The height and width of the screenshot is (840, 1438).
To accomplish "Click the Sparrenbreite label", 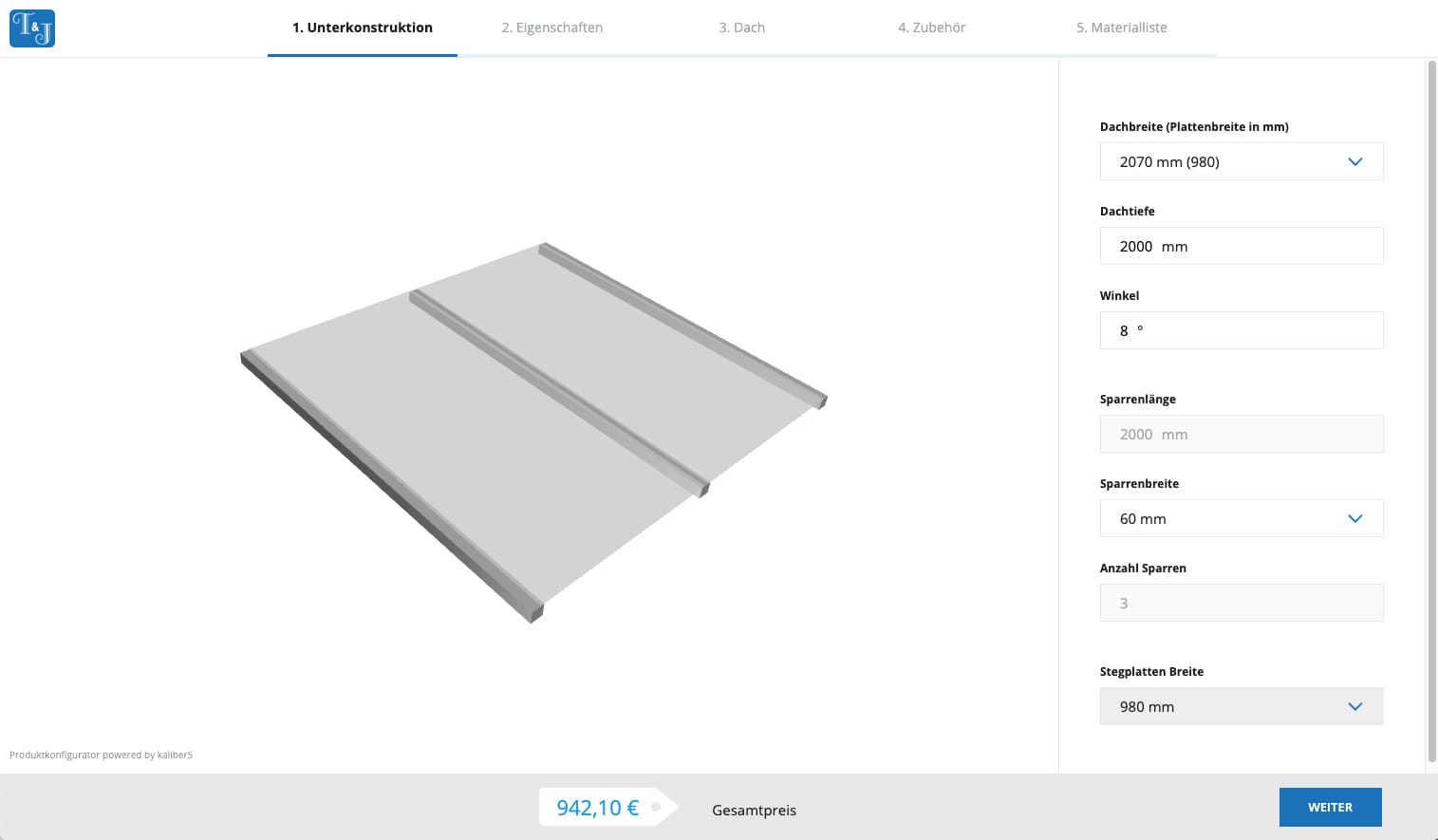I will (x=1139, y=483).
